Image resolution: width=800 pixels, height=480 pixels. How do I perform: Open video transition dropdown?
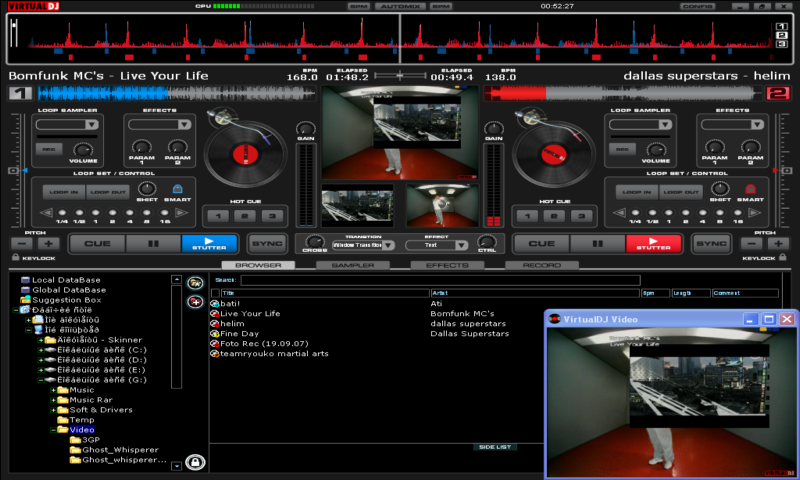click(x=388, y=245)
